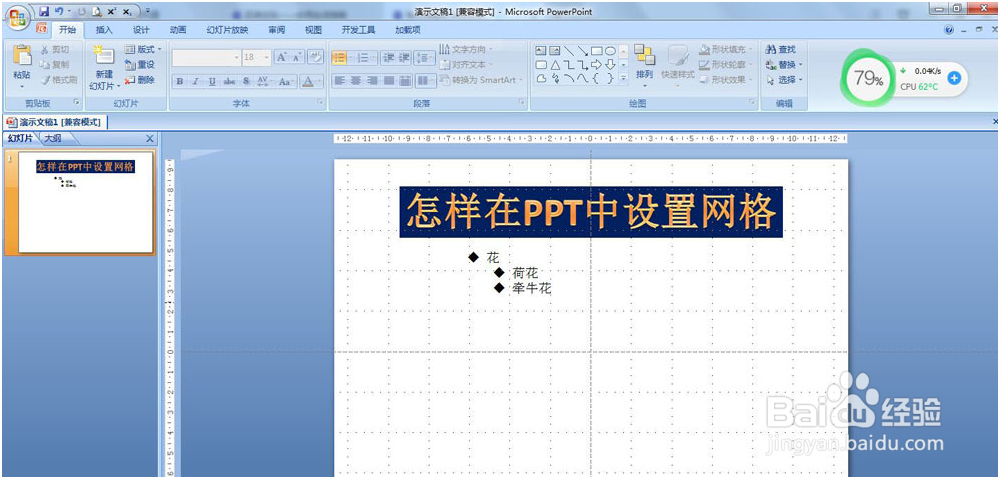
Task: Open the Select (选择) dropdown
Action: tap(784, 80)
